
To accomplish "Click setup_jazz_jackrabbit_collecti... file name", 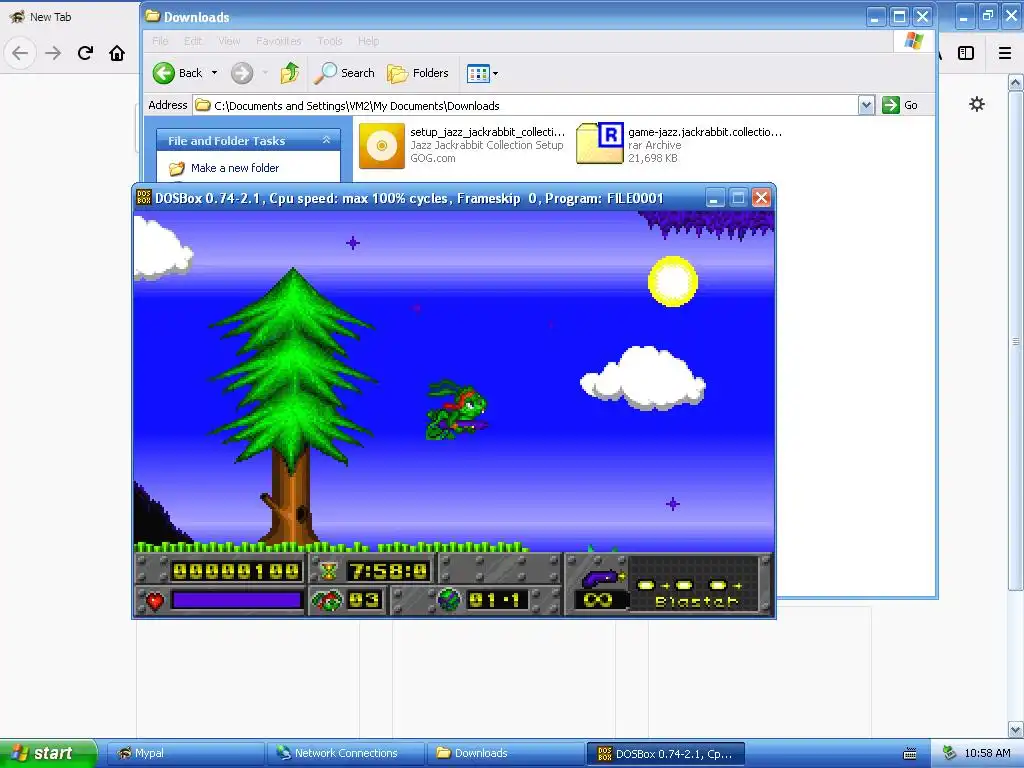I will 487,132.
